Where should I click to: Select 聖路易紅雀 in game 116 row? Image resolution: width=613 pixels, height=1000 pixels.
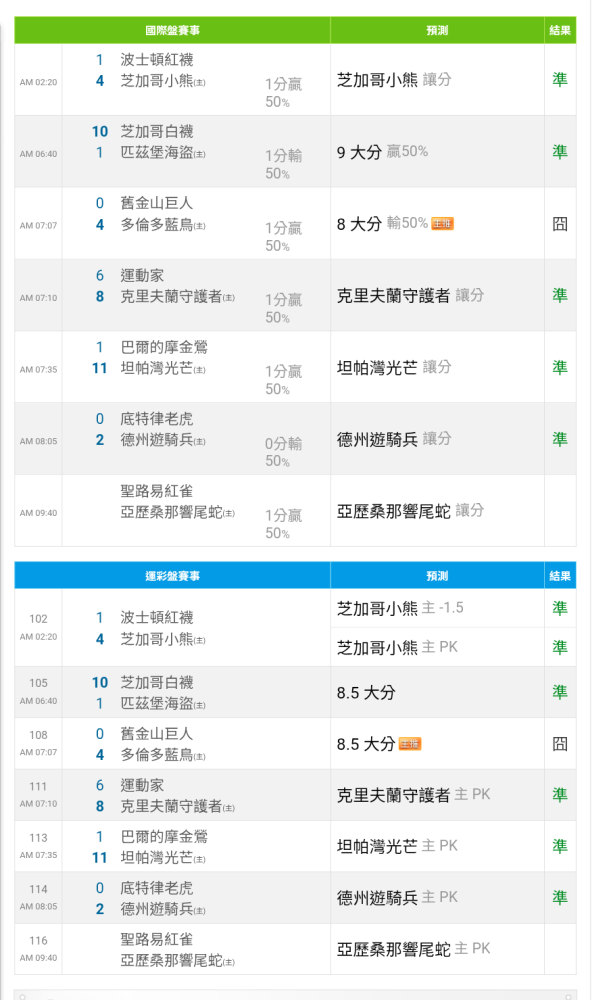(x=157, y=939)
